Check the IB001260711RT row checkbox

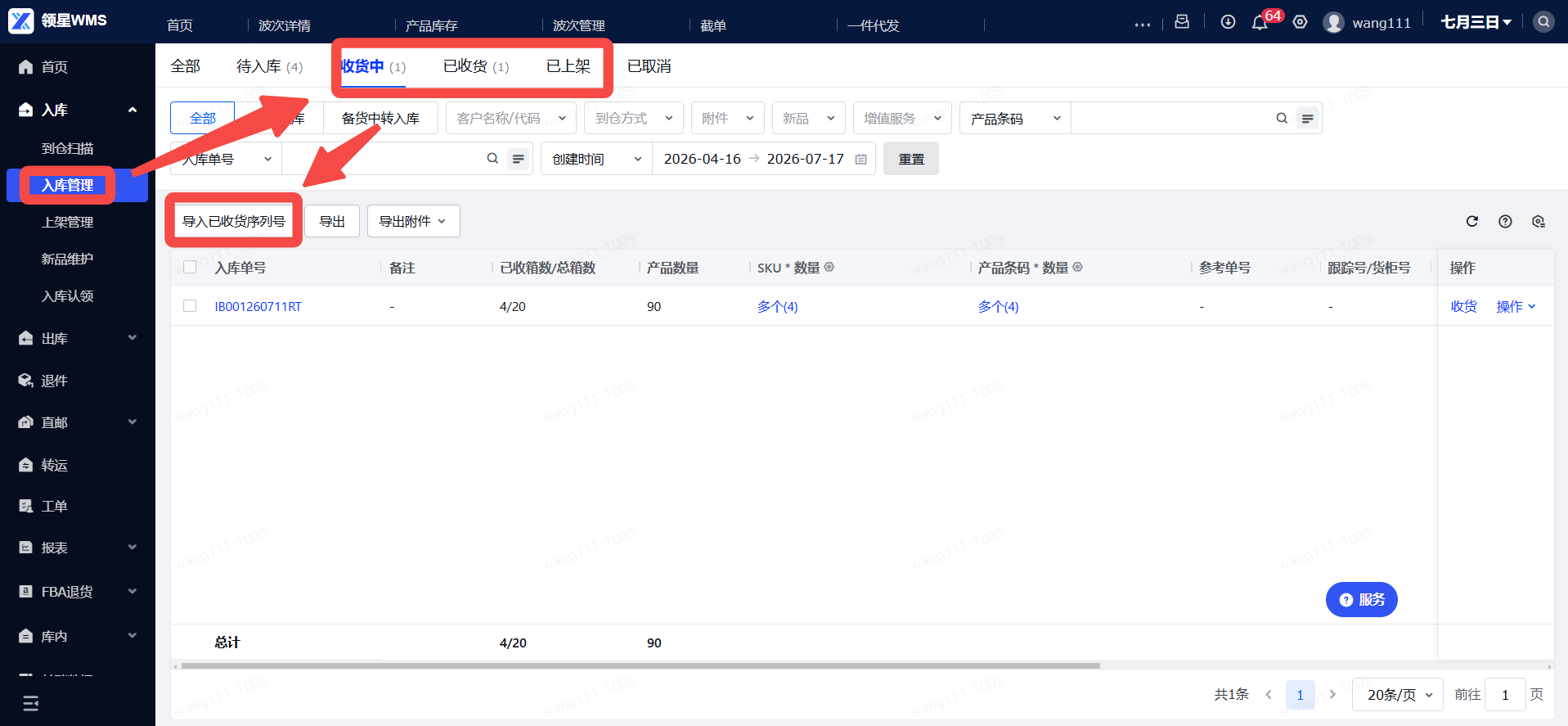tap(190, 305)
